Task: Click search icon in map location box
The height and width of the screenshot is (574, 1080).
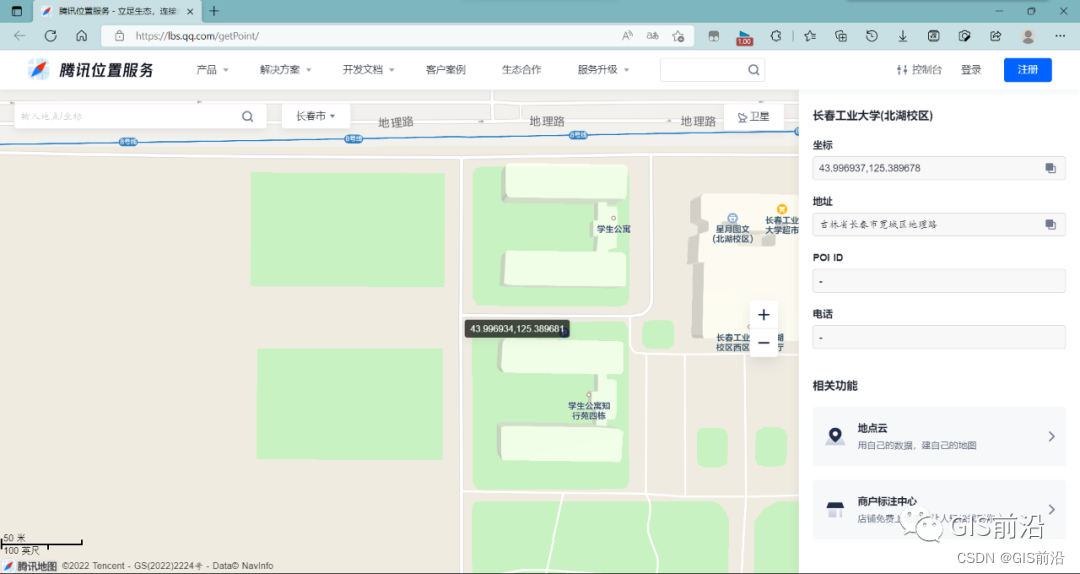Action: tap(247, 116)
